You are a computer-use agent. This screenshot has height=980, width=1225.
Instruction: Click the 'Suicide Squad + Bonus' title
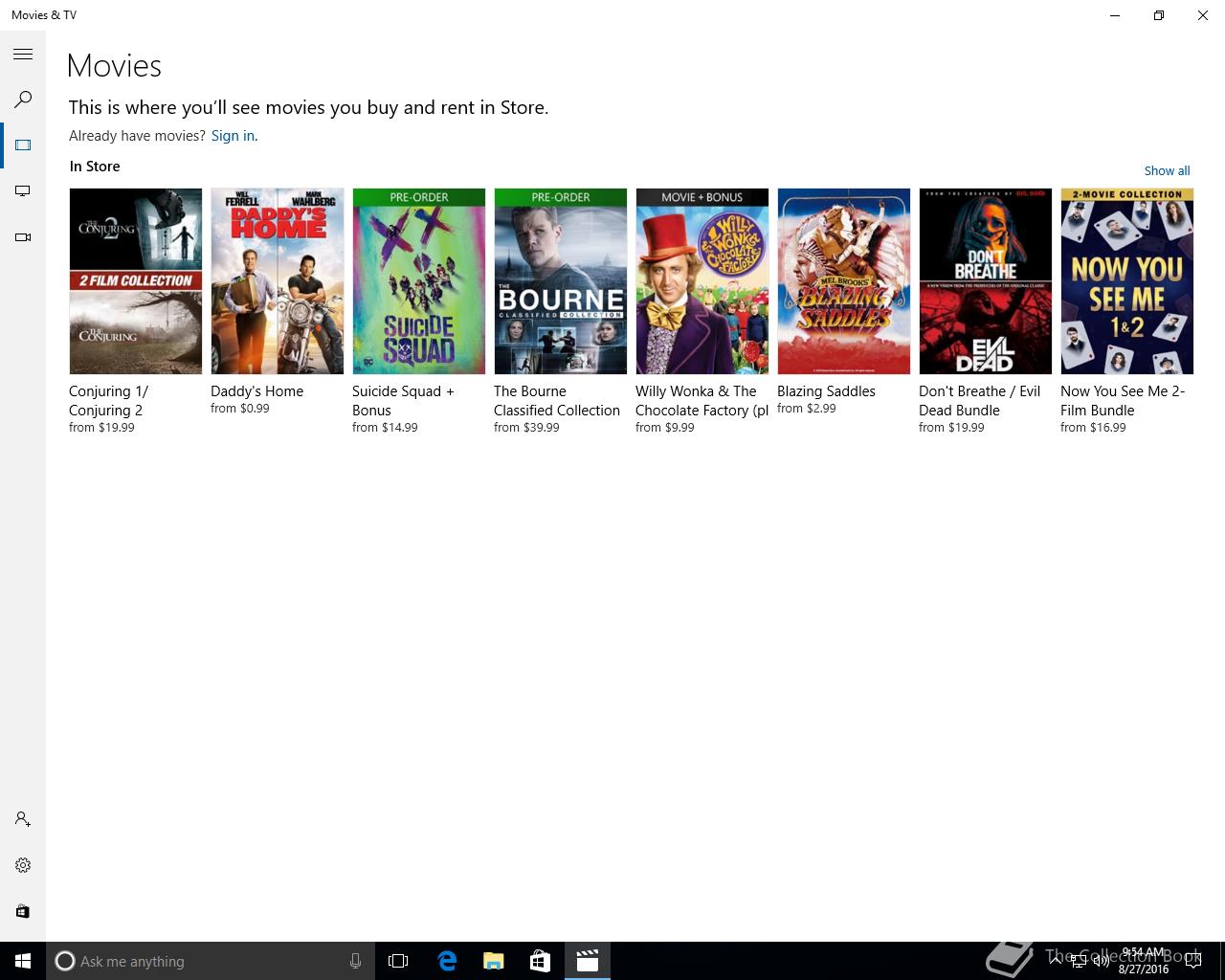[403, 401]
